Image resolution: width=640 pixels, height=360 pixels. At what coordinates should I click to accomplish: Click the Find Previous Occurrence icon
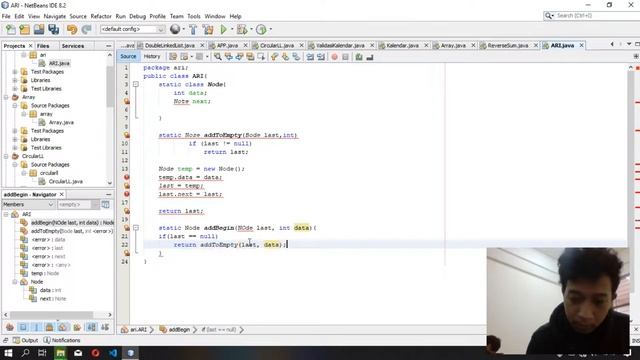point(229,57)
